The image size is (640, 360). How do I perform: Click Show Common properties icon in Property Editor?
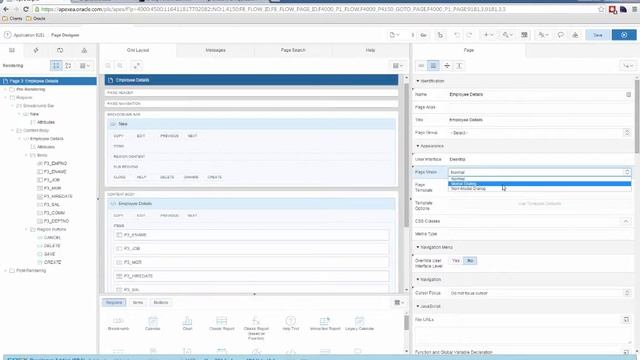point(421,66)
